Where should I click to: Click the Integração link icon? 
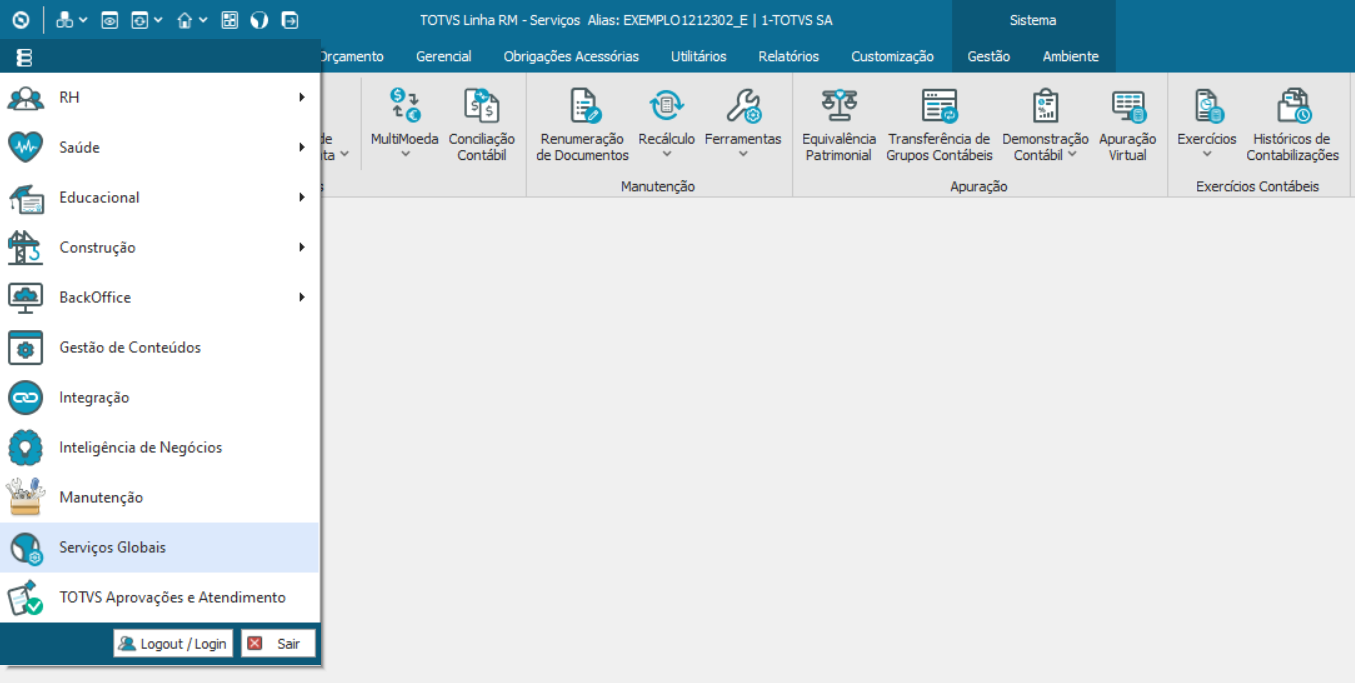[25, 397]
